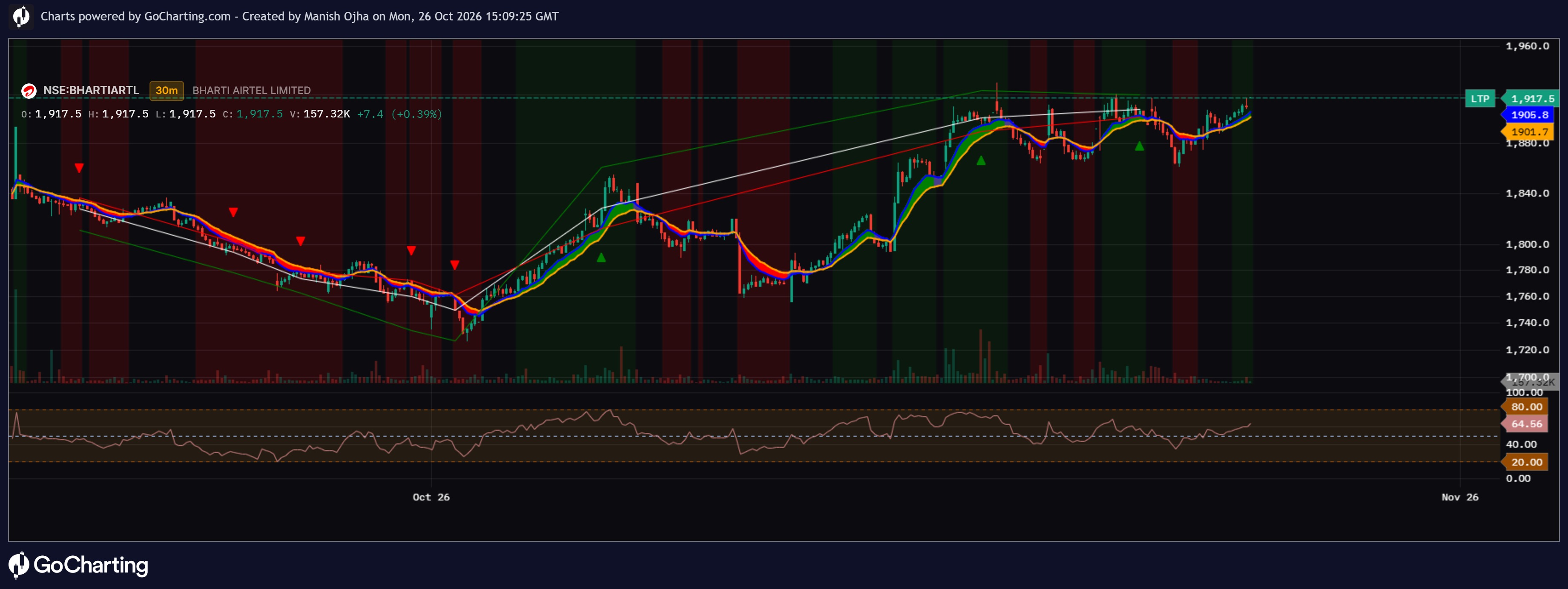The width and height of the screenshot is (1568, 589).
Task: Click the close value C: 1,917.5
Action: tap(253, 114)
